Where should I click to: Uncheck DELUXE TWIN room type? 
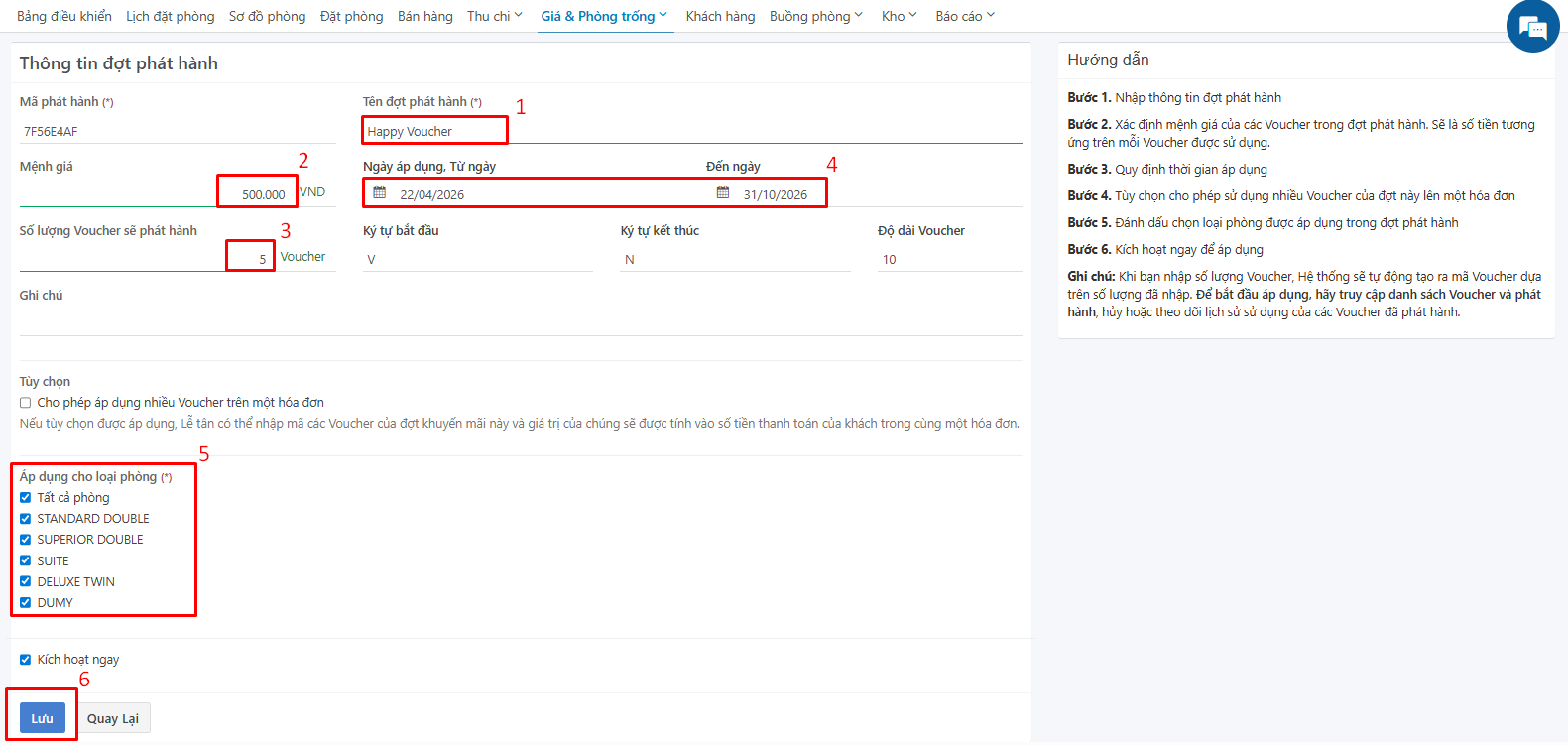click(26, 582)
